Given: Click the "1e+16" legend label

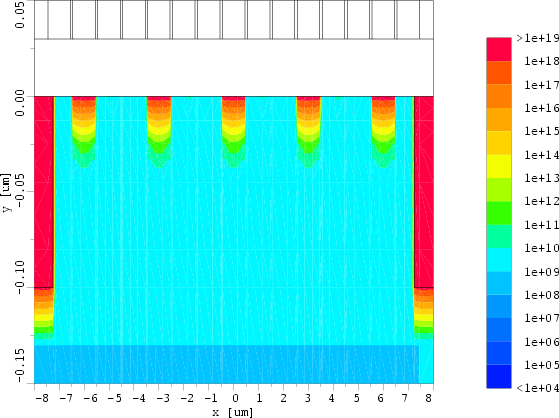Looking at the screenshot, I should (541, 108).
